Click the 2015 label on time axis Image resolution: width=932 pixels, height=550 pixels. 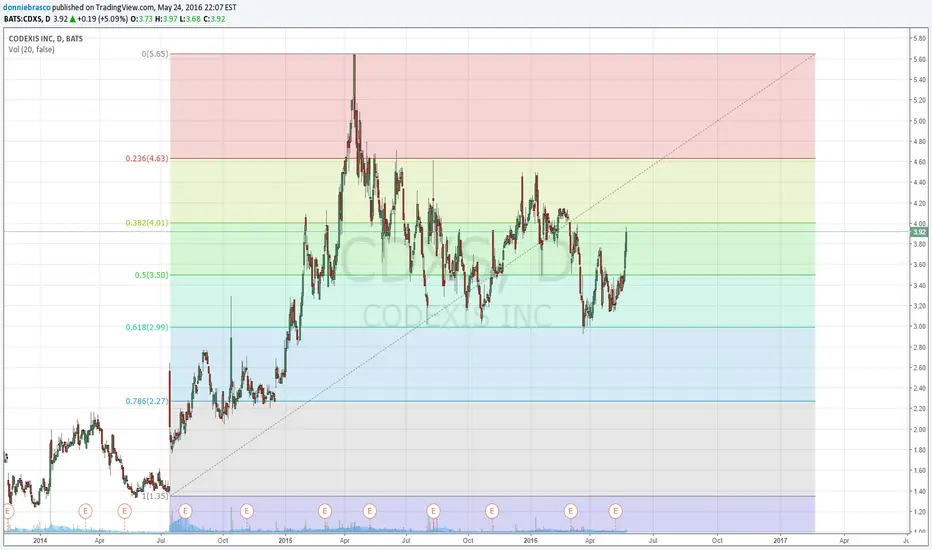tap(285, 540)
